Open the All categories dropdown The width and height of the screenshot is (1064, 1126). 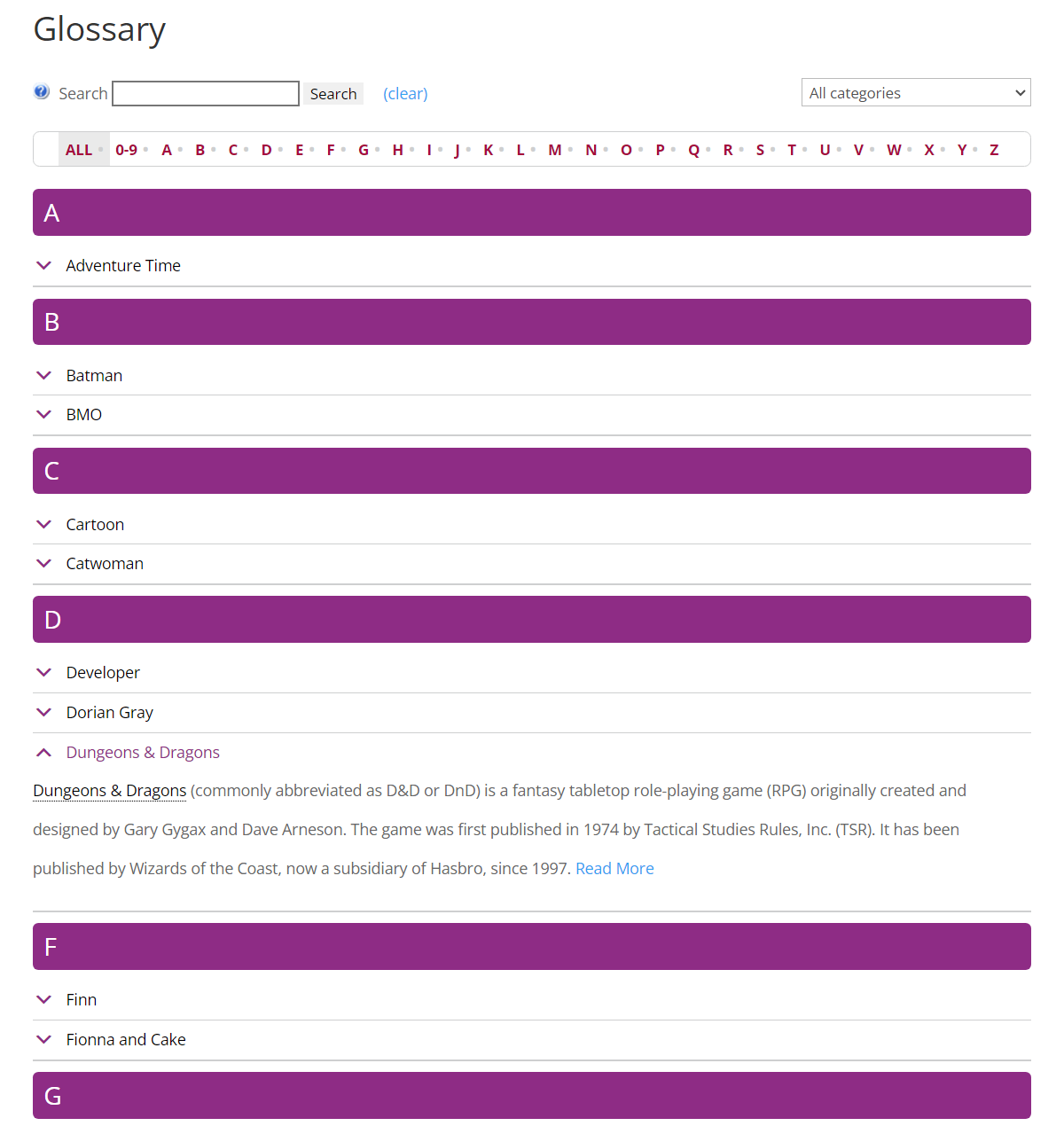[x=916, y=92]
